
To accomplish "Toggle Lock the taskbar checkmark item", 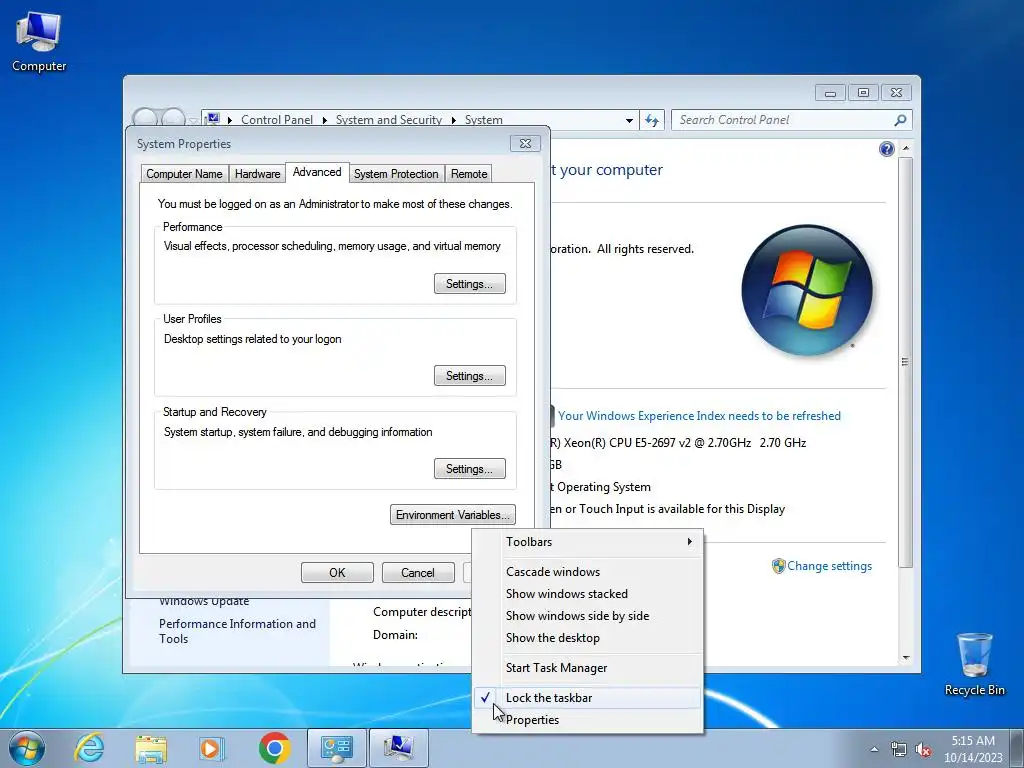I will pyautogui.click(x=587, y=697).
